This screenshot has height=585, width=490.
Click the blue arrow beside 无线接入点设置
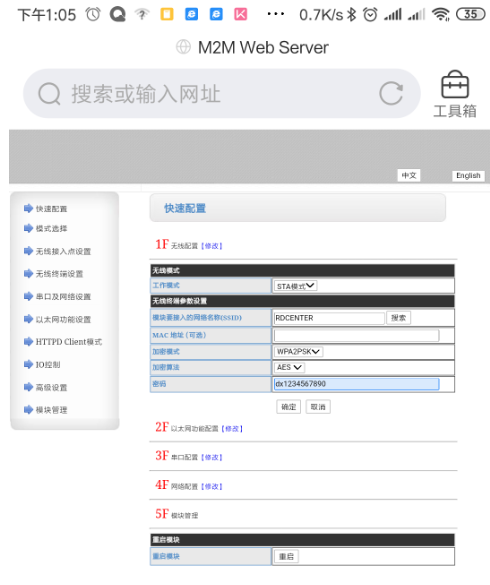tap(28, 251)
